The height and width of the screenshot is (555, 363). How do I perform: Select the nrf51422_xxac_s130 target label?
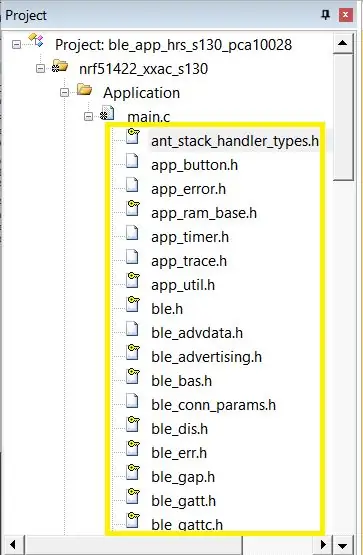tap(143, 69)
